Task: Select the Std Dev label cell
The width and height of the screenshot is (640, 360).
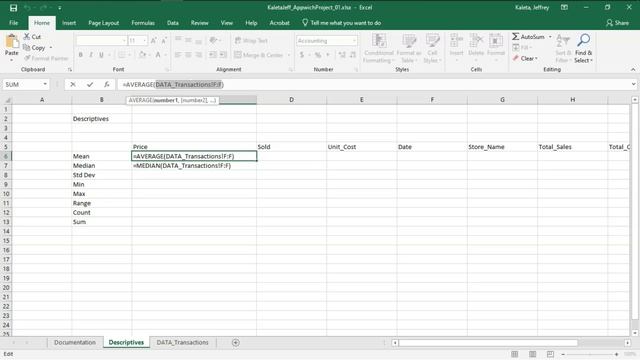Action: click(102, 175)
